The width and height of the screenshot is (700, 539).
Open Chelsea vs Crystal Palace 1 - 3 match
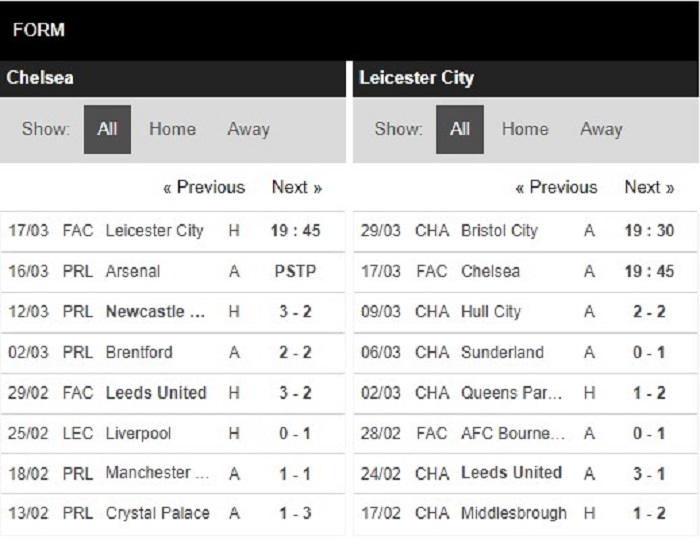pos(172,514)
